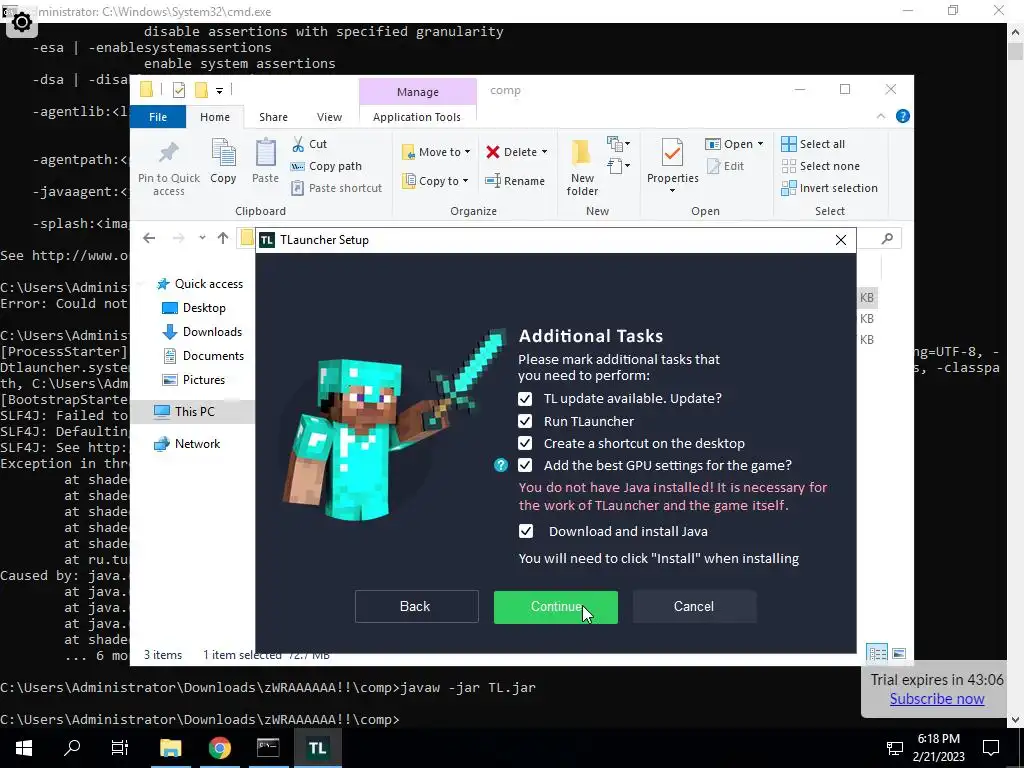Image resolution: width=1024 pixels, height=768 pixels.
Task: Toggle 'Add the best GPU settings' checkbox
Action: coord(524,465)
